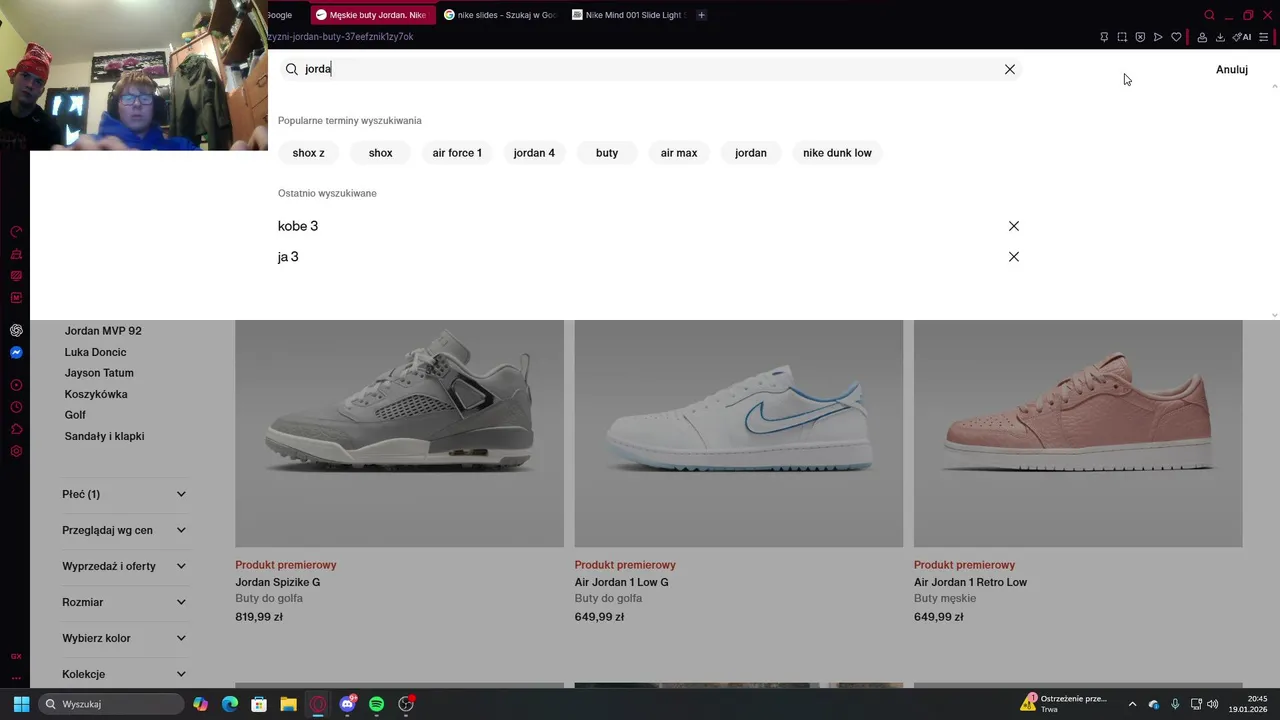Open the Jordan Spizike G shoe image
This screenshot has height=720, width=1280.
(x=399, y=433)
